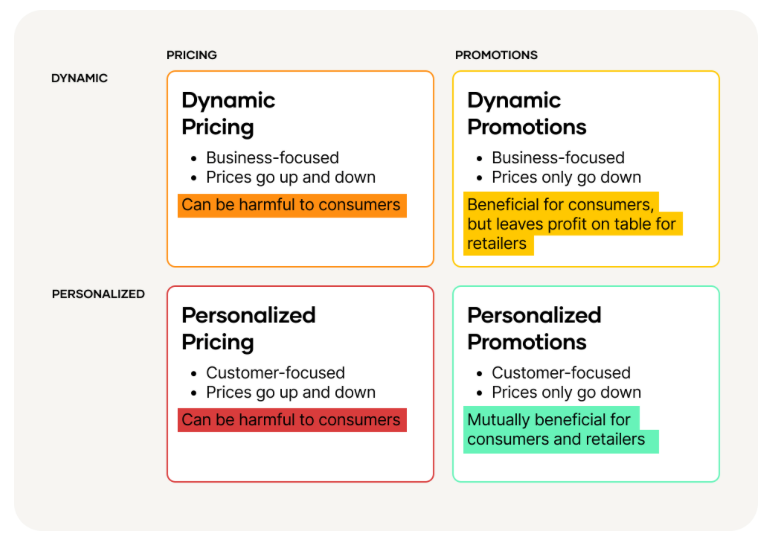
Task: Click 'Business-focused' bullet in Dynamic Promotions
Action: click(558, 158)
